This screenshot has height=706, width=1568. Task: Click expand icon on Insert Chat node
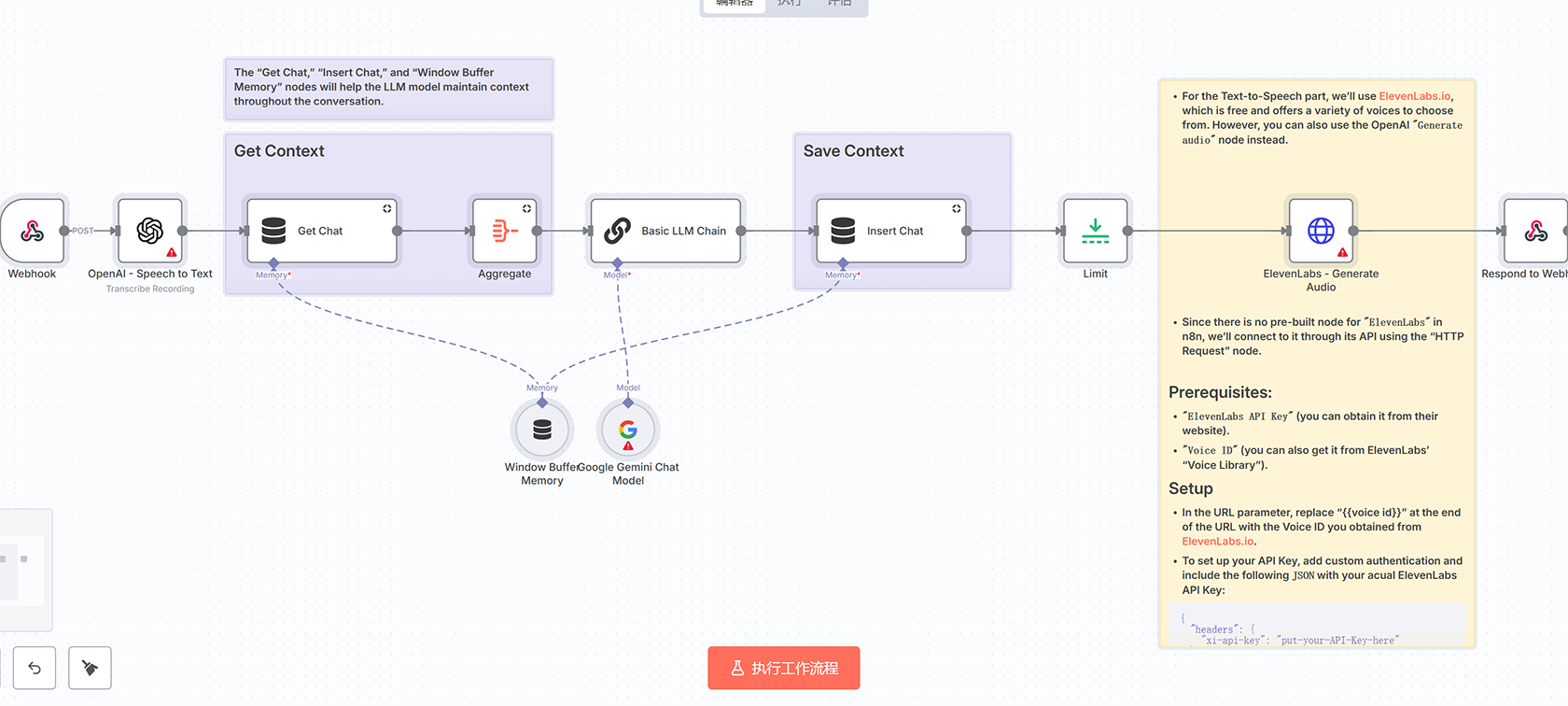pyautogui.click(x=957, y=208)
